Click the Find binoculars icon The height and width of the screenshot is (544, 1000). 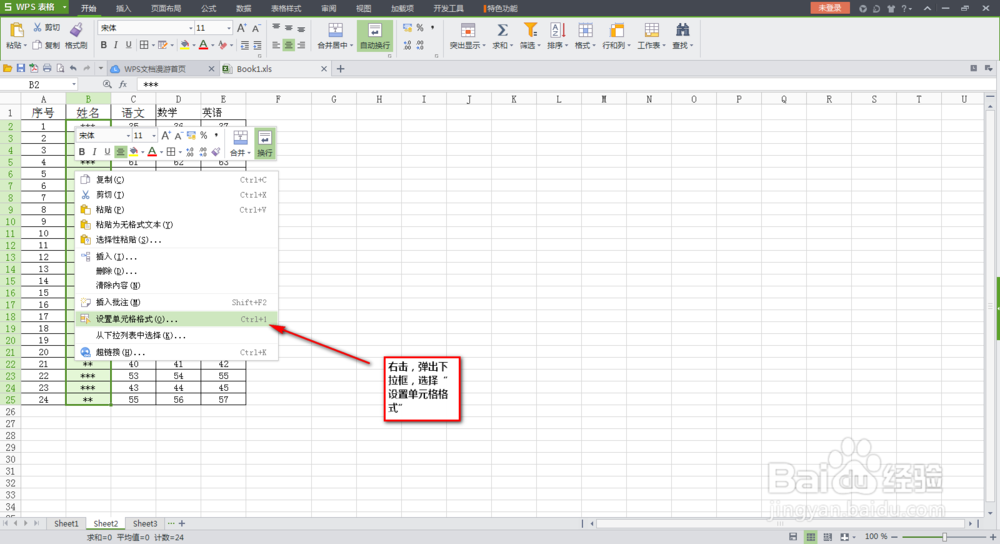[682, 30]
